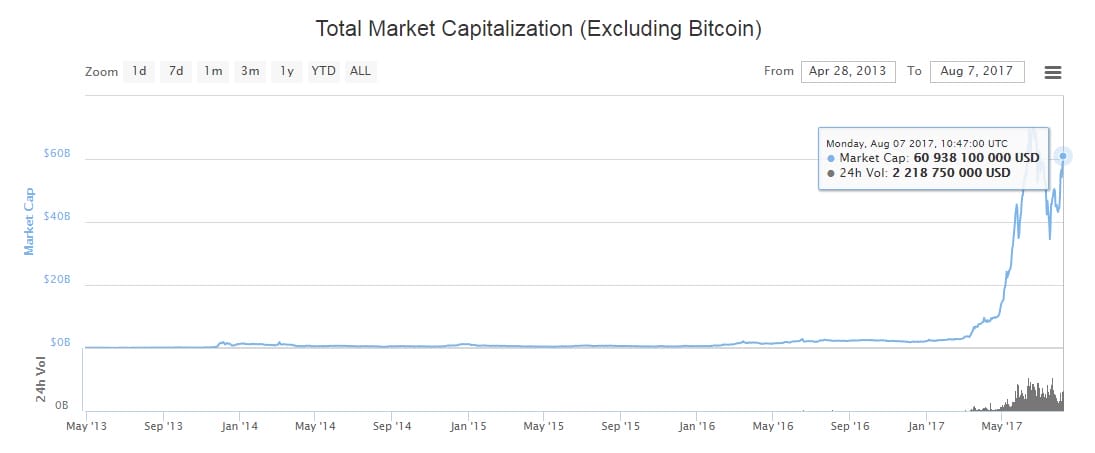1095x453 pixels.
Task: Click the Jan '14 x-axis label
Action: (239, 426)
